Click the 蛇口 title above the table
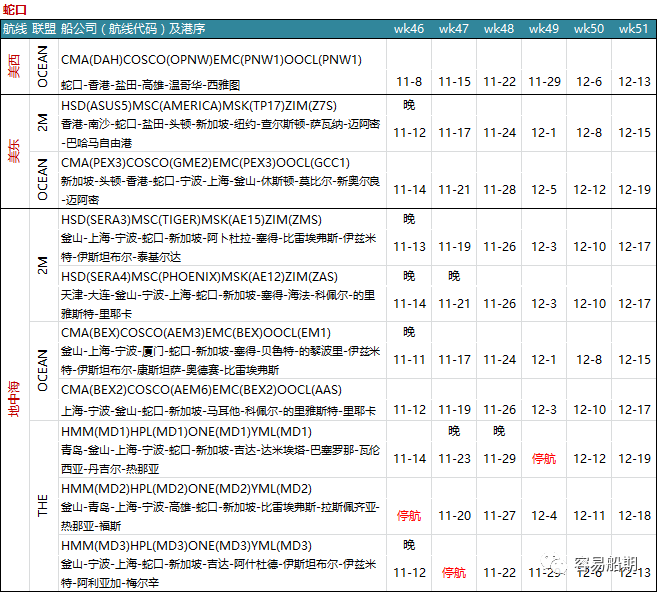The height and width of the screenshot is (593, 658). (x=15, y=9)
